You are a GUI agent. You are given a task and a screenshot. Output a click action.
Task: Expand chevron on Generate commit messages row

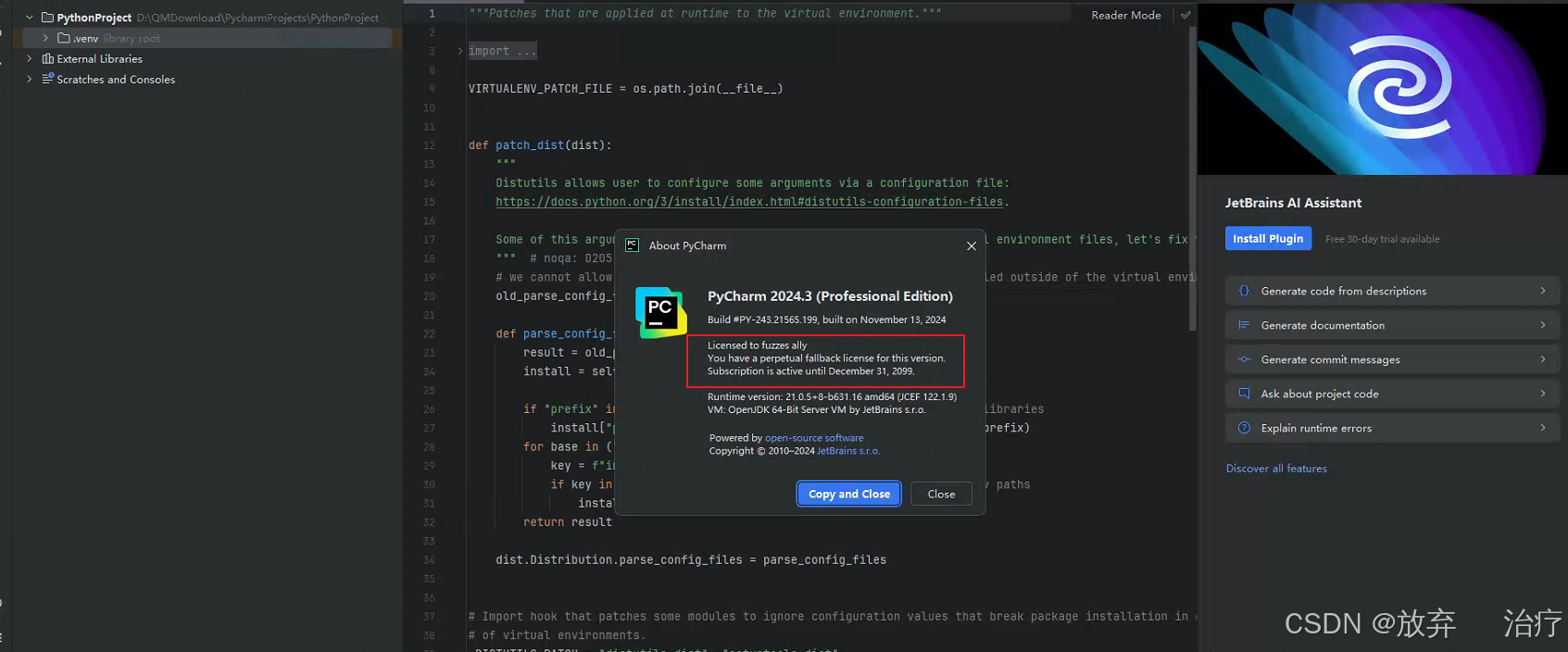point(1543,359)
